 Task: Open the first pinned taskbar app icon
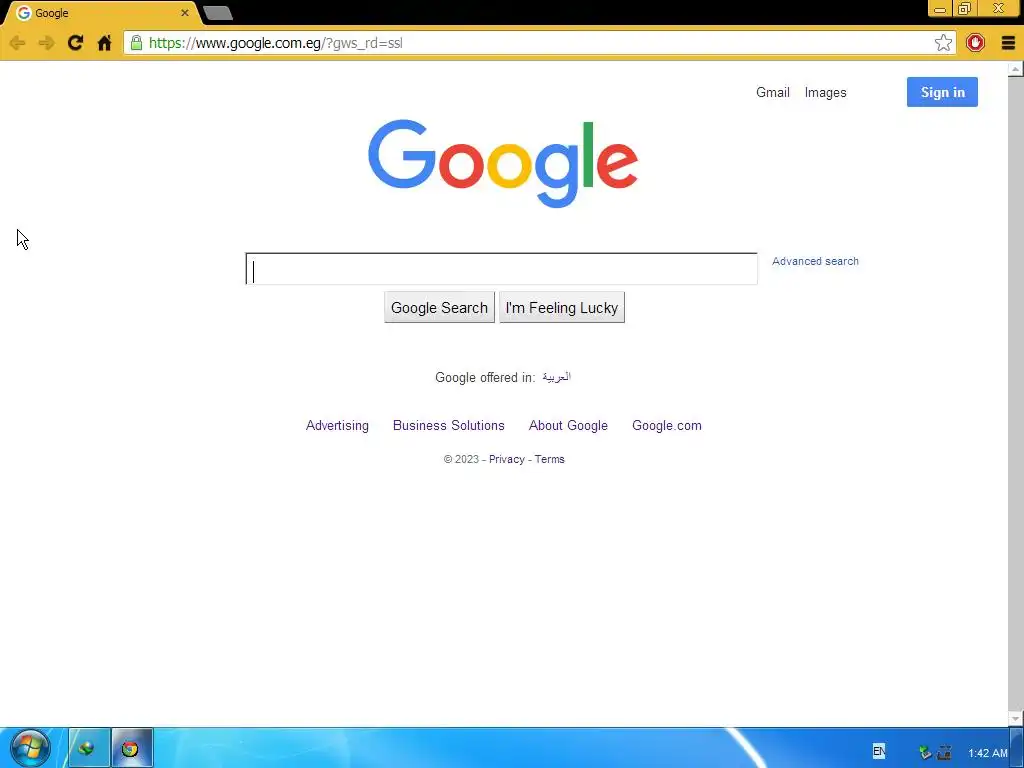[89, 748]
